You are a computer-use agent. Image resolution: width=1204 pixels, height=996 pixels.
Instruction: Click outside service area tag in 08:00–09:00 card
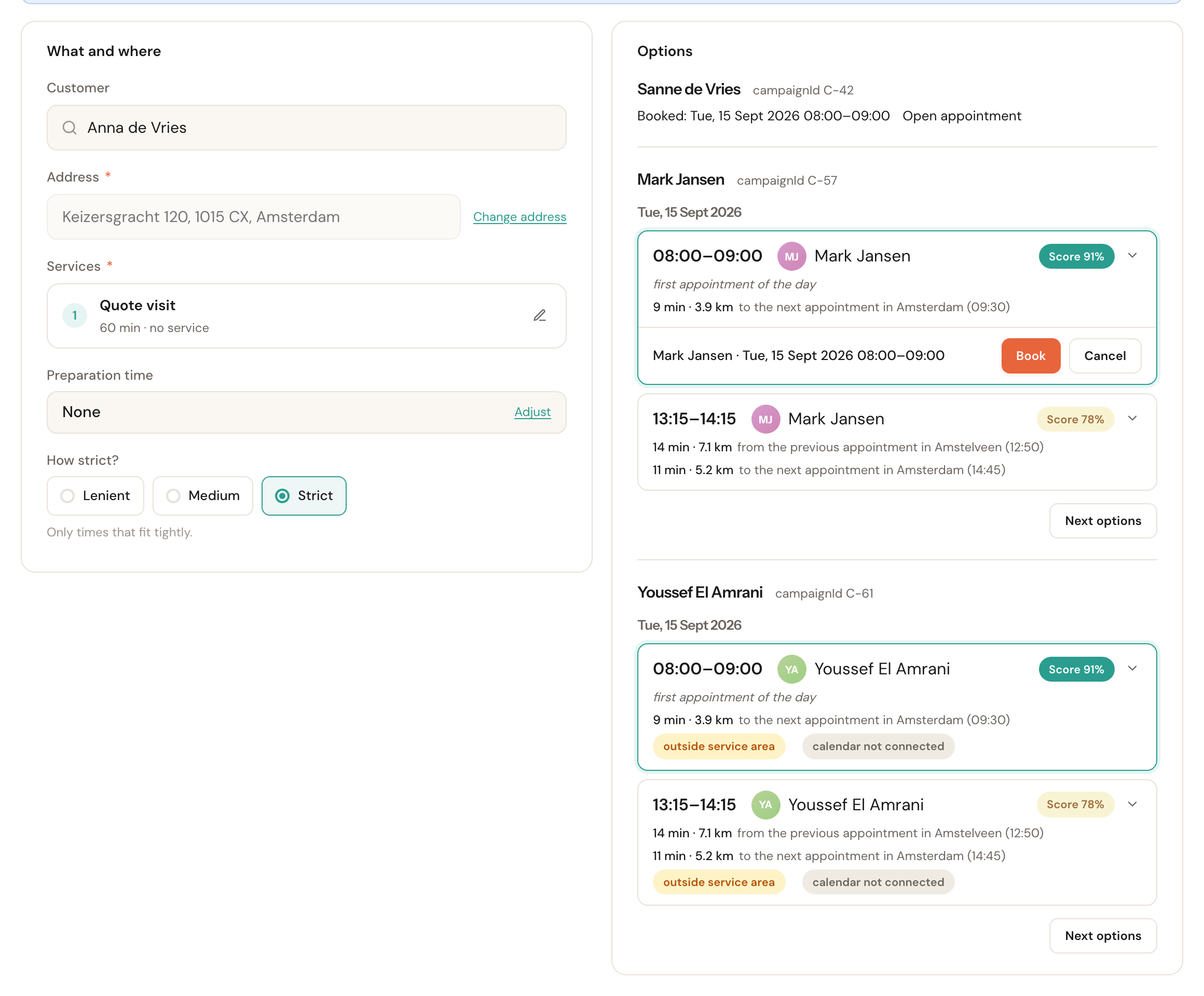point(718,746)
